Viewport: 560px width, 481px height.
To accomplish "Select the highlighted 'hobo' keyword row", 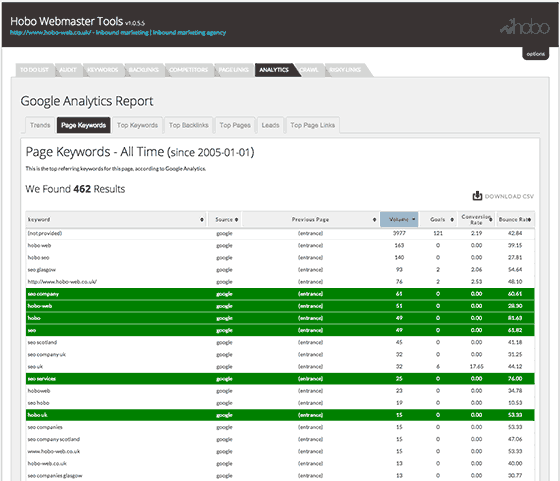I will [280, 318].
